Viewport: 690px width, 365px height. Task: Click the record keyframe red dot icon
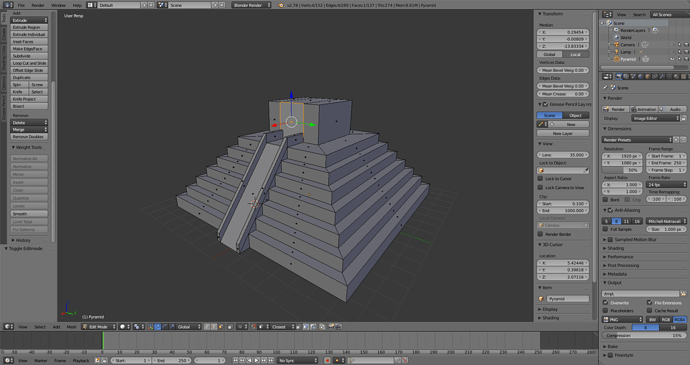(x=327, y=360)
